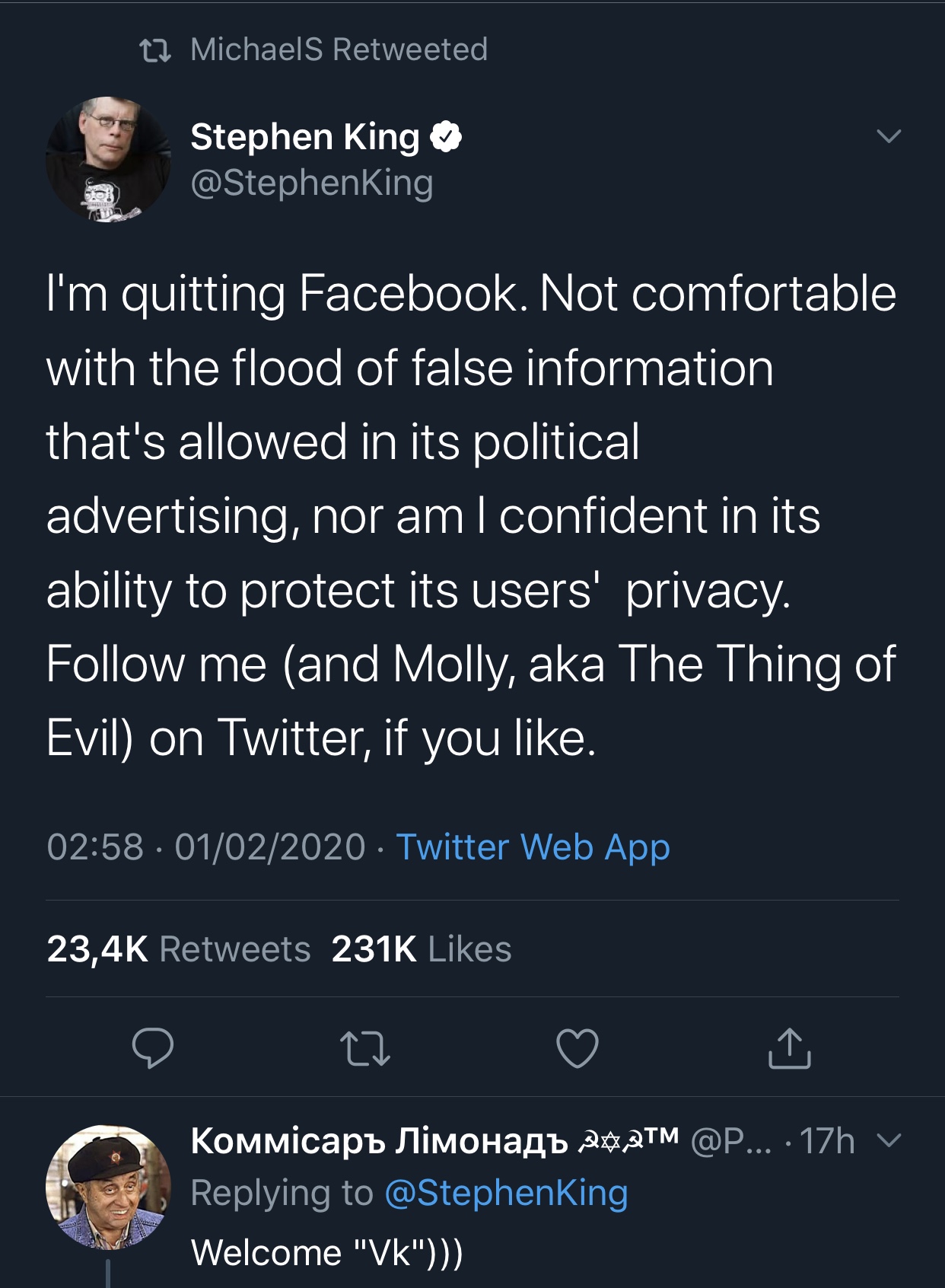Image resolution: width=945 pixels, height=1288 pixels.
Task: Retweet the Facebook quitting tweet
Action: point(365,1048)
